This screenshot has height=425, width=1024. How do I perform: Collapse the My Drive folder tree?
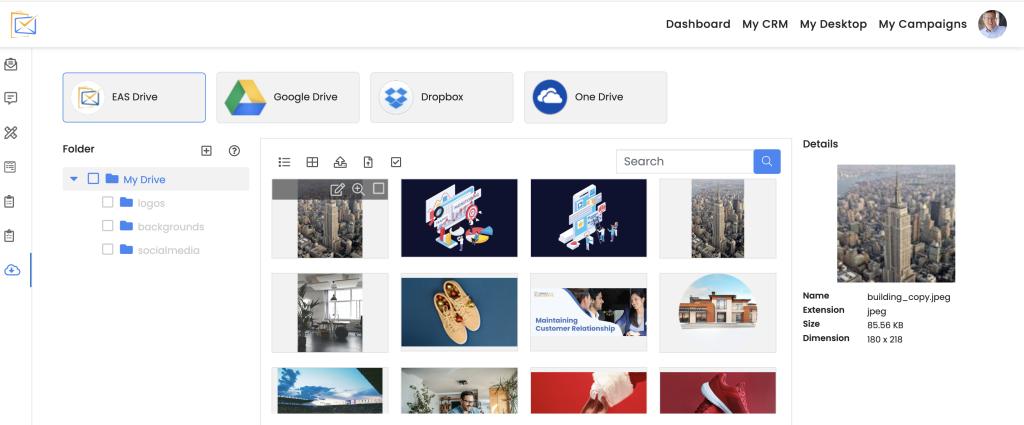74,180
